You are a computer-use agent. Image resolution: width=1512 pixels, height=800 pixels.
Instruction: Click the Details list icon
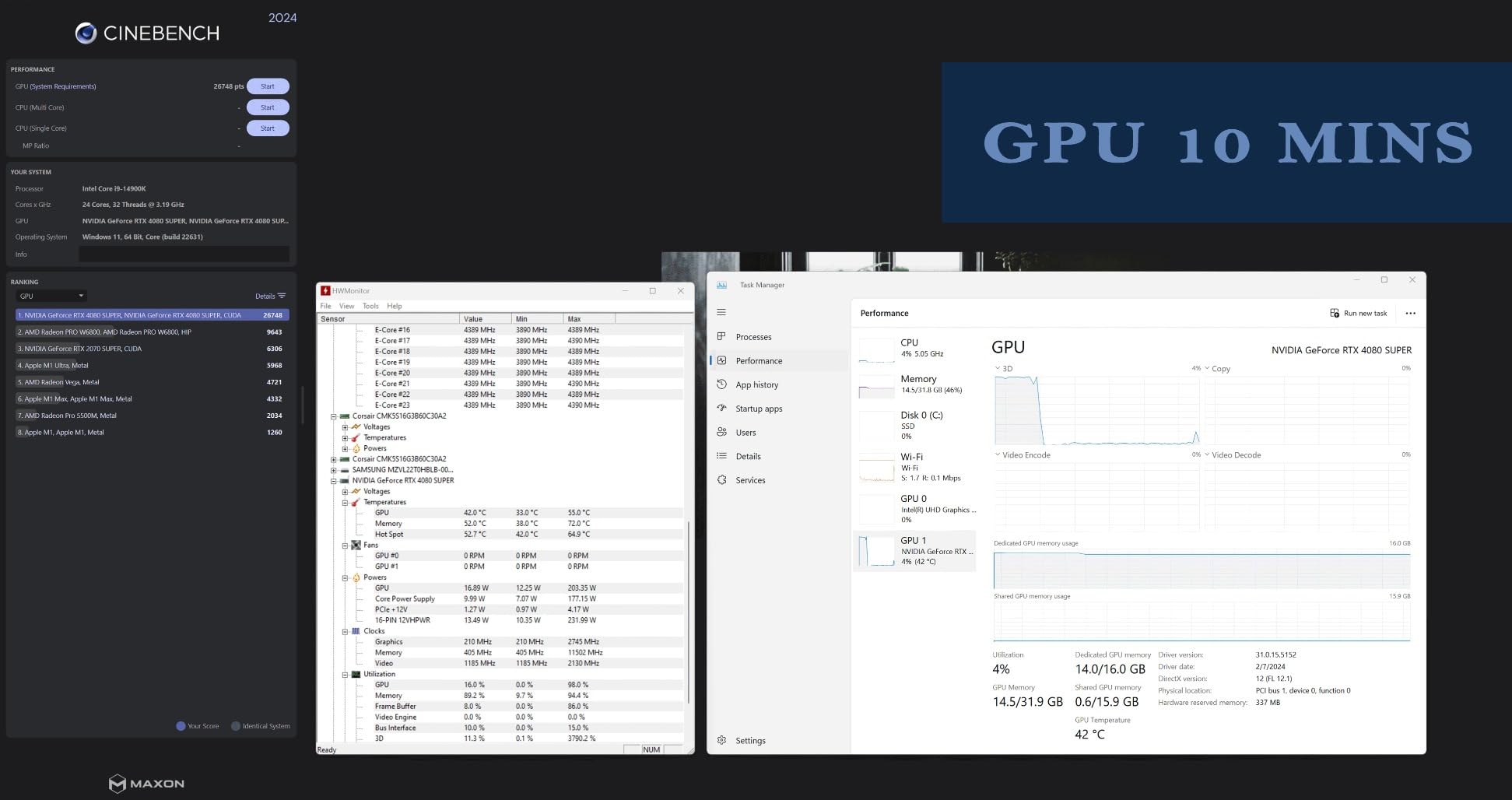(721, 456)
